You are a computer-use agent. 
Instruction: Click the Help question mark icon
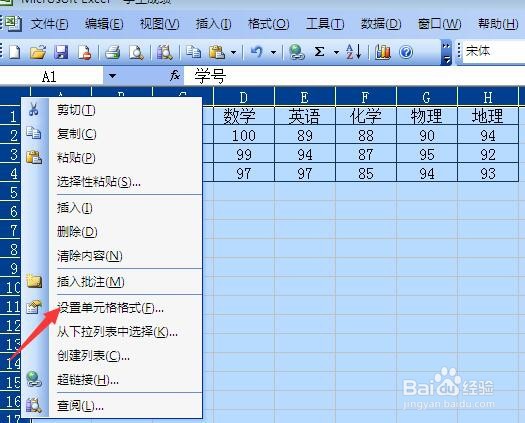[x=406, y=52]
